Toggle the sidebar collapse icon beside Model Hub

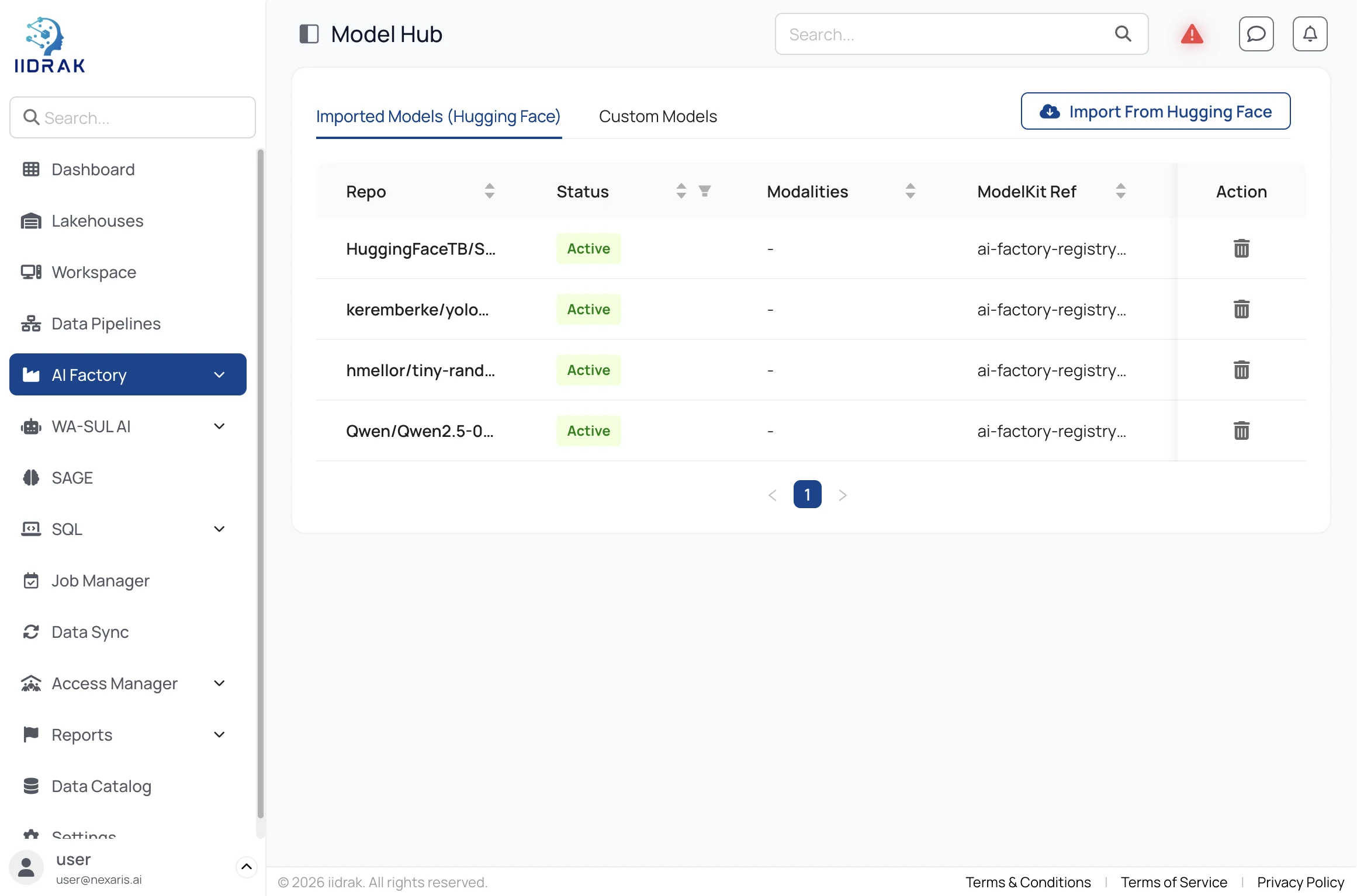(x=309, y=34)
